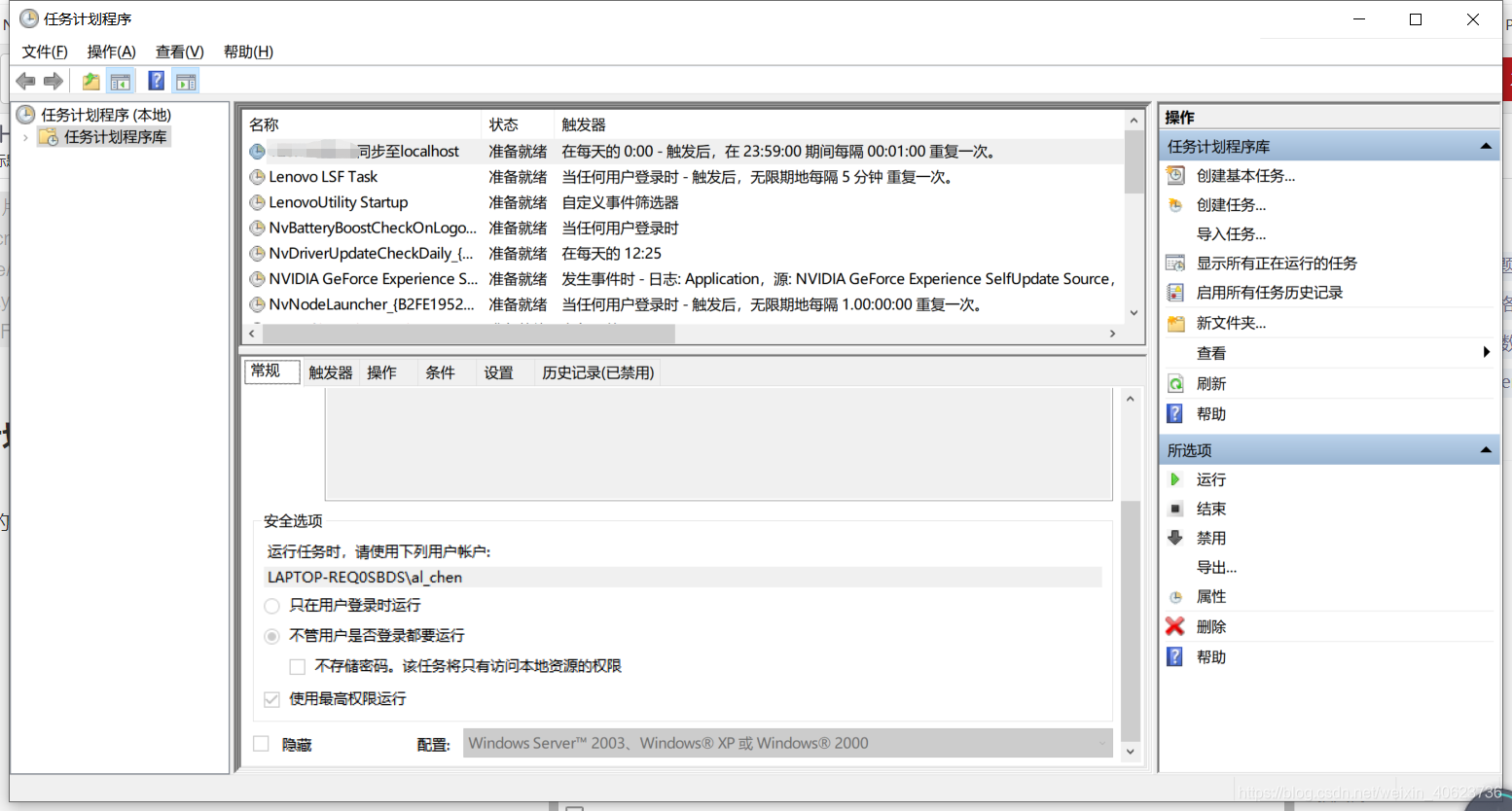Click the 启用所有任务历史记录 icon

point(1175,293)
